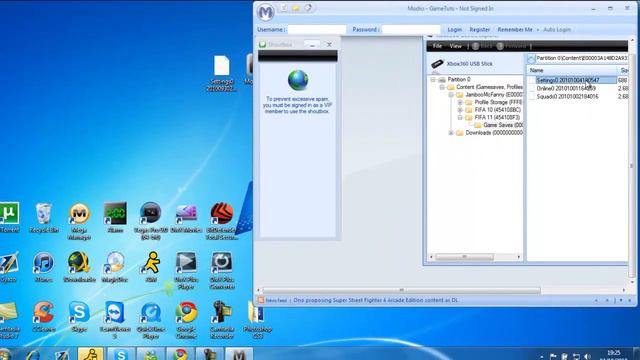Click the News Feed icon in status bar
The height and width of the screenshot is (360, 640).
[261, 300]
